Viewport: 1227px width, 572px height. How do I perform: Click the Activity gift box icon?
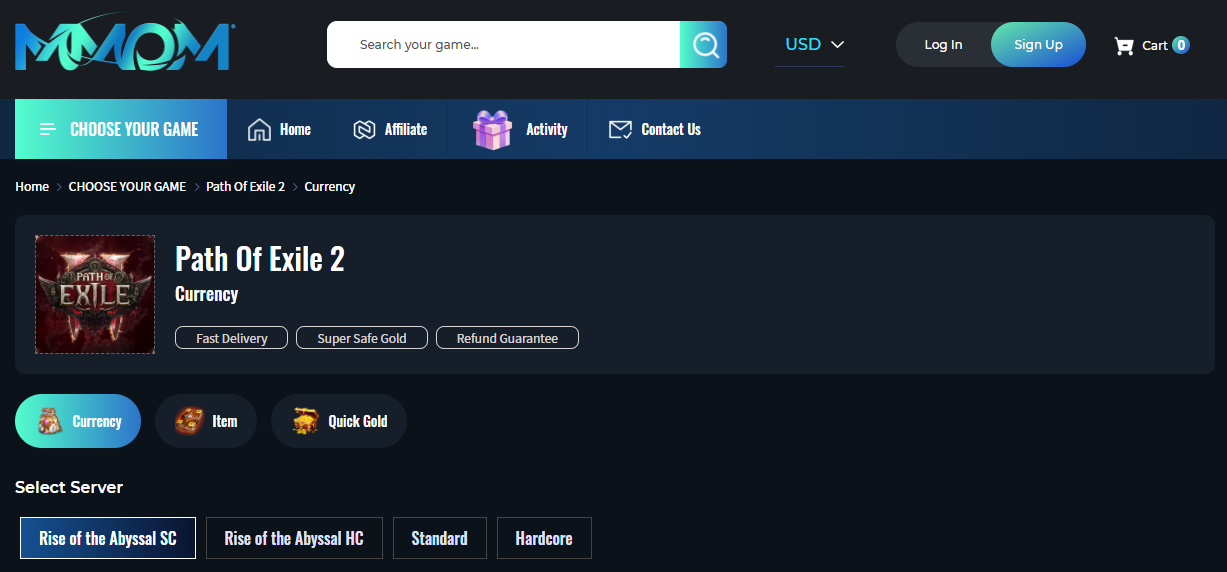492,130
